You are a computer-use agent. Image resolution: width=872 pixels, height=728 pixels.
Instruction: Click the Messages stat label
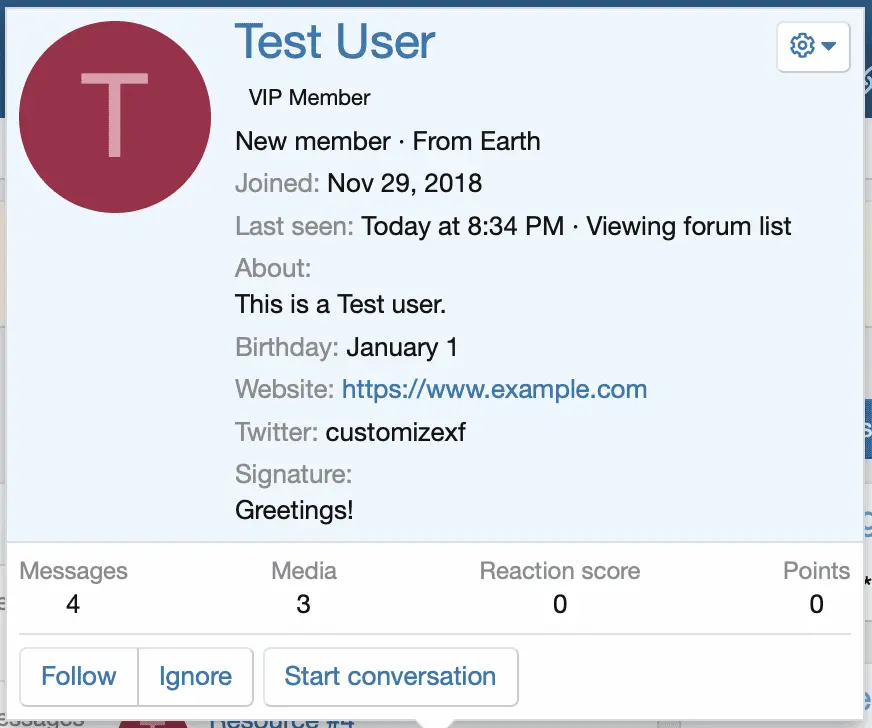pos(74,572)
